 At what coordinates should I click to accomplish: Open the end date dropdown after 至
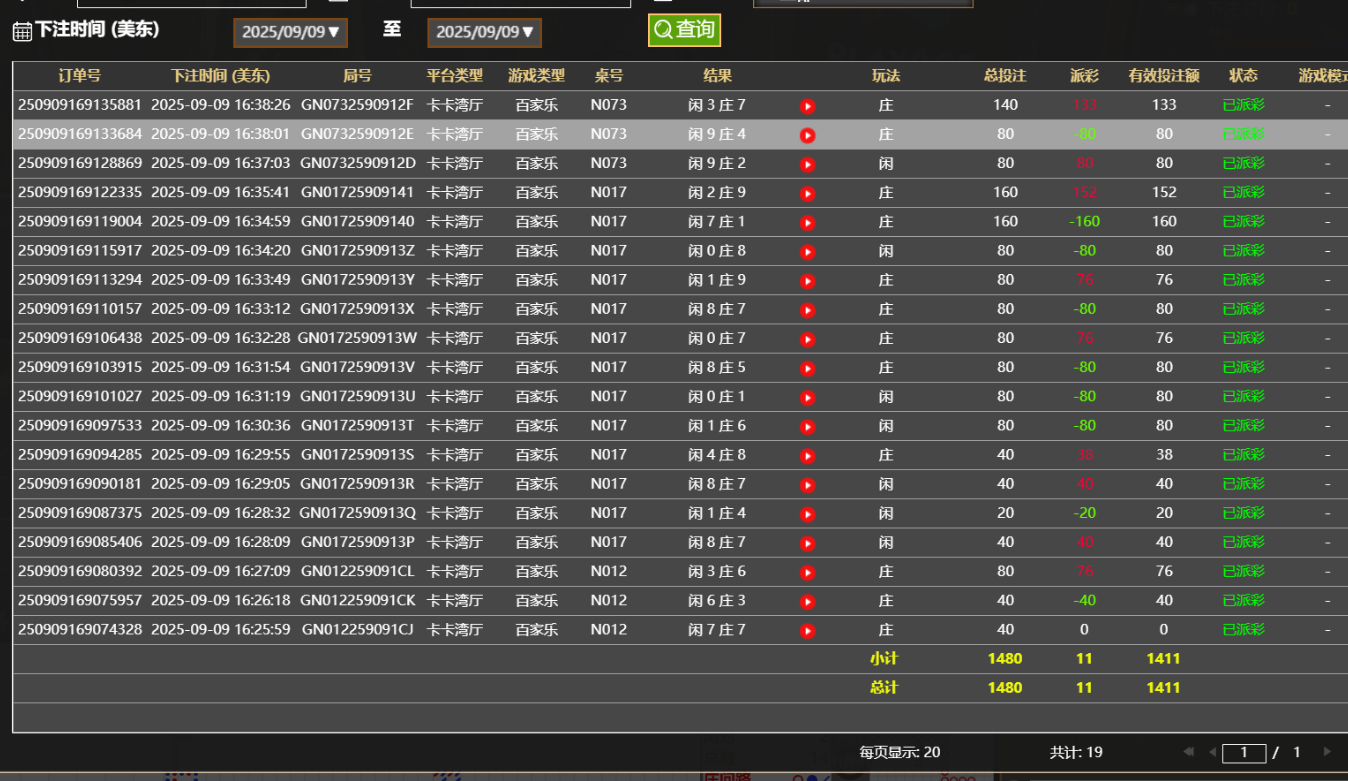[485, 32]
